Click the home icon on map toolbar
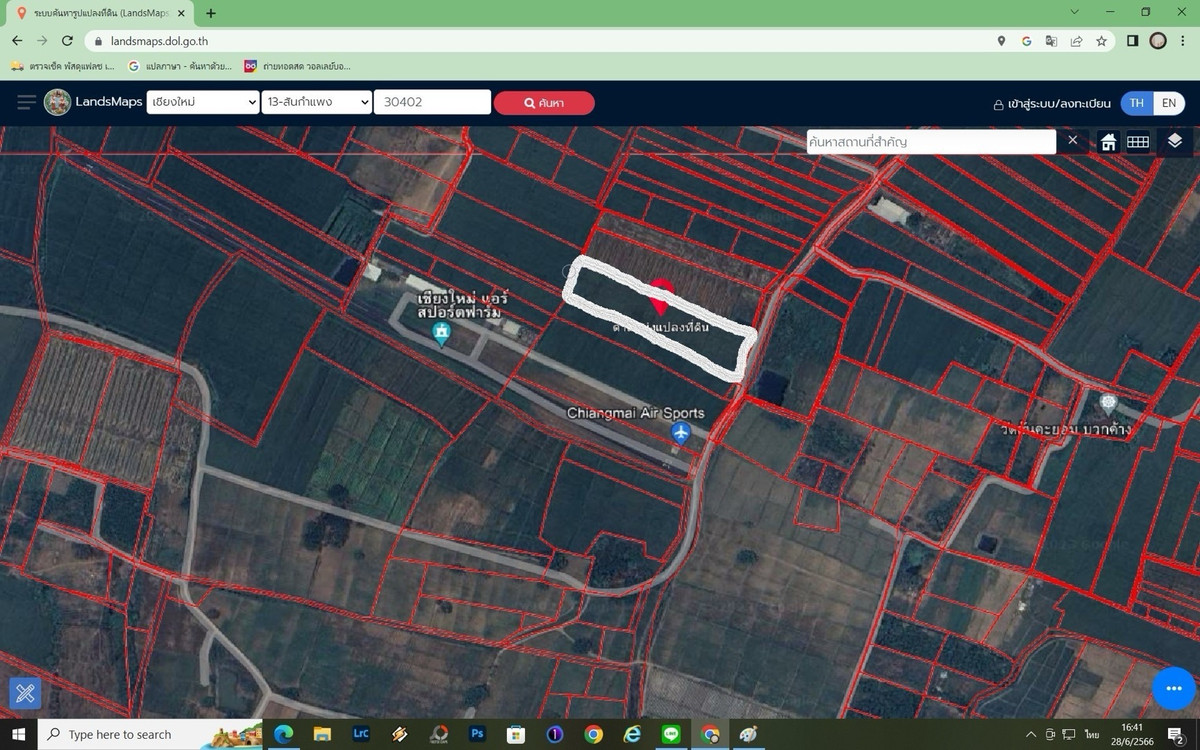 coord(1108,142)
